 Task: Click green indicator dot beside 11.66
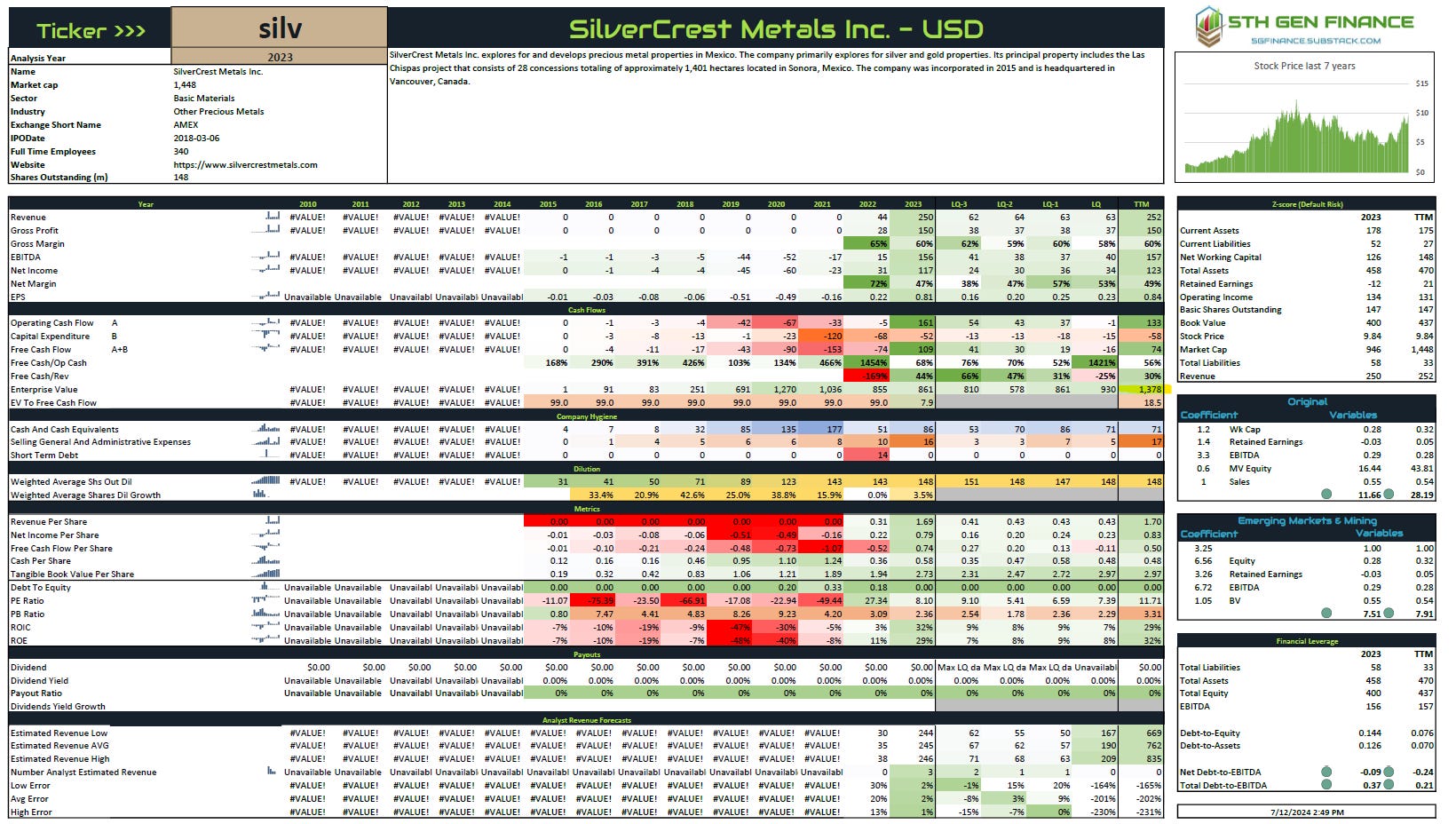point(1326,494)
